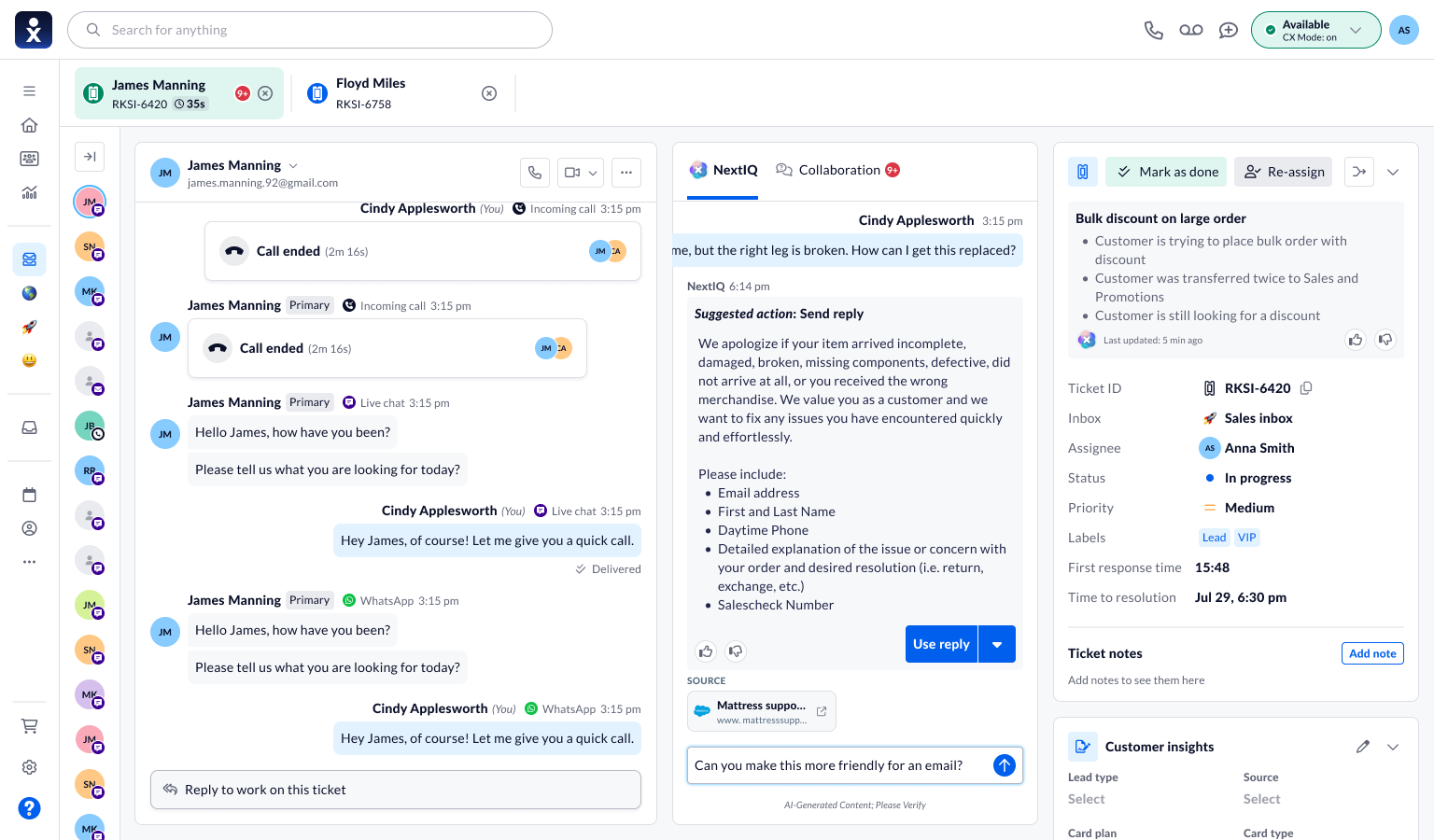Image resolution: width=1434 pixels, height=840 pixels.
Task: Collapse the ticket details panel chevron
Action: click(1393, 172)
